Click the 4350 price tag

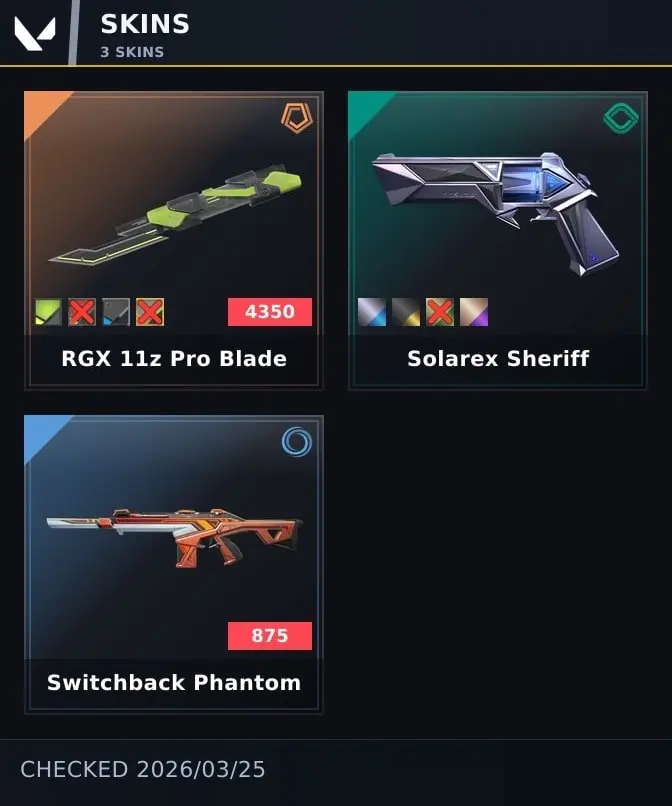270,312
